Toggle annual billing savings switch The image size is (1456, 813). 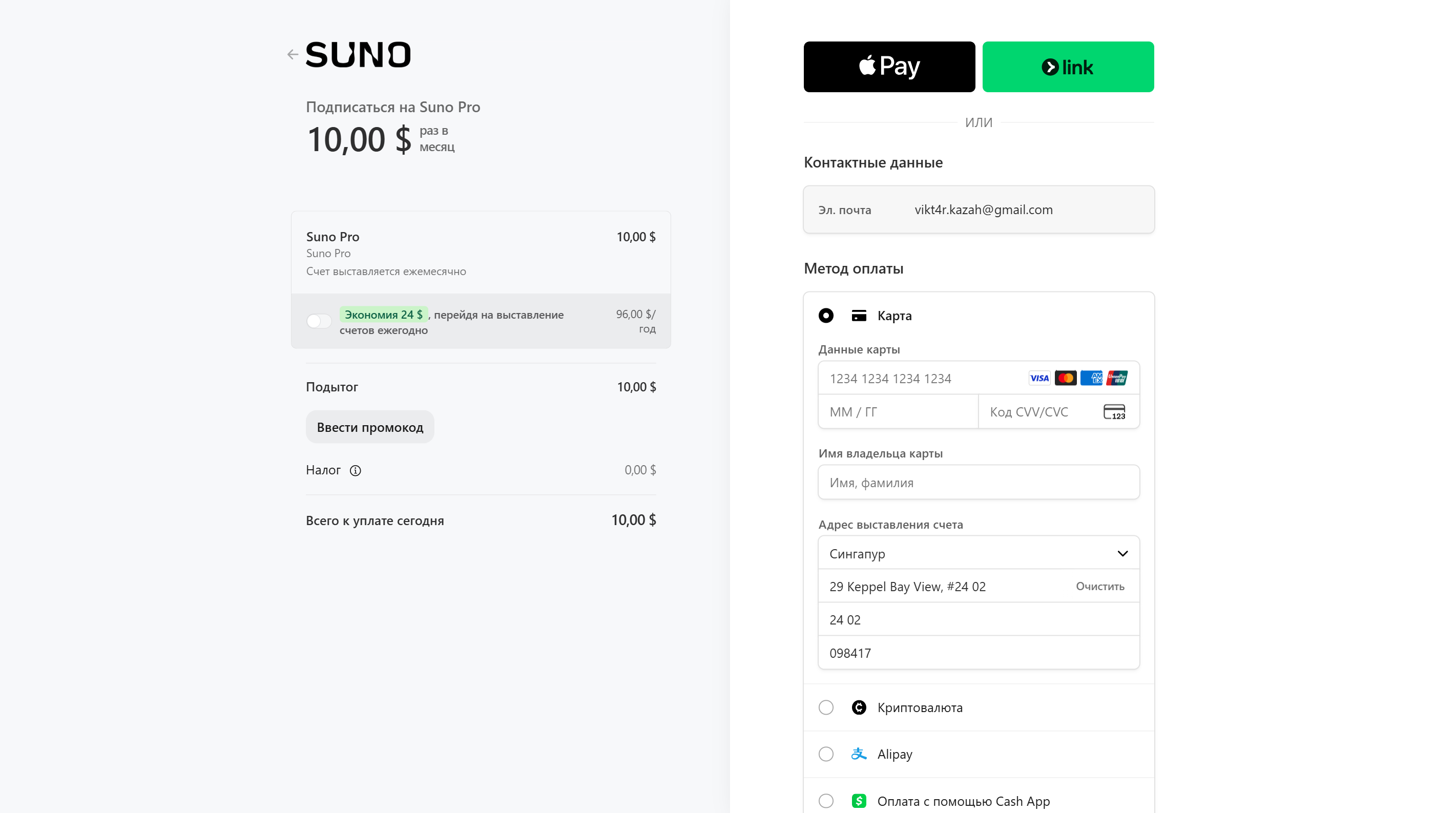[x=319, y=321]
